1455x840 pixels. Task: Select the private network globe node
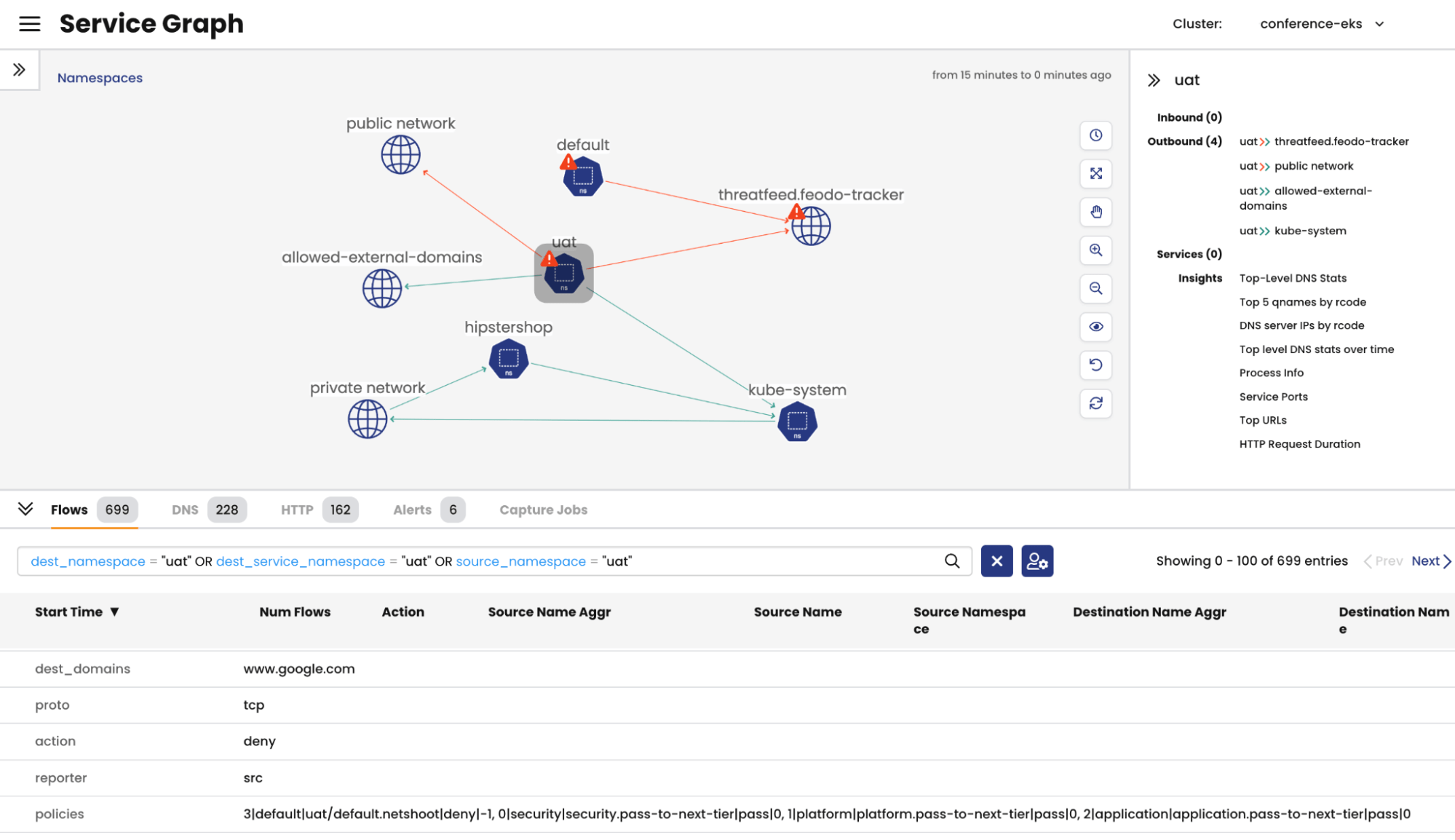(x=368, y=419)
